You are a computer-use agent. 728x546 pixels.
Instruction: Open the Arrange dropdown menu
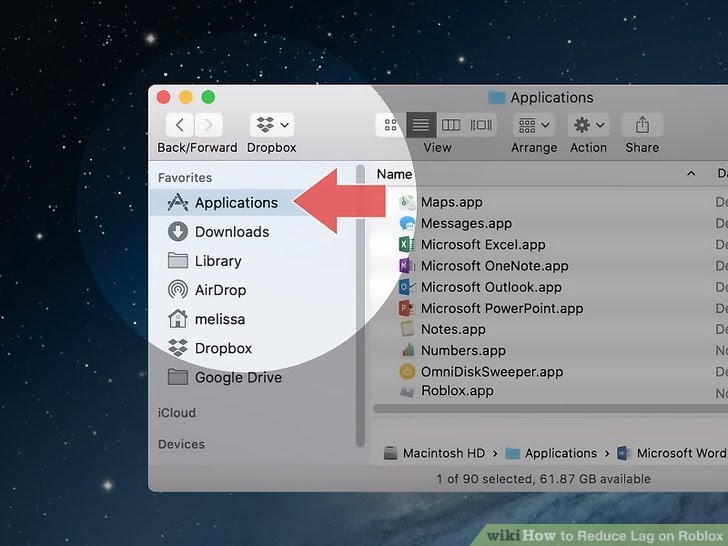point(534,125)
